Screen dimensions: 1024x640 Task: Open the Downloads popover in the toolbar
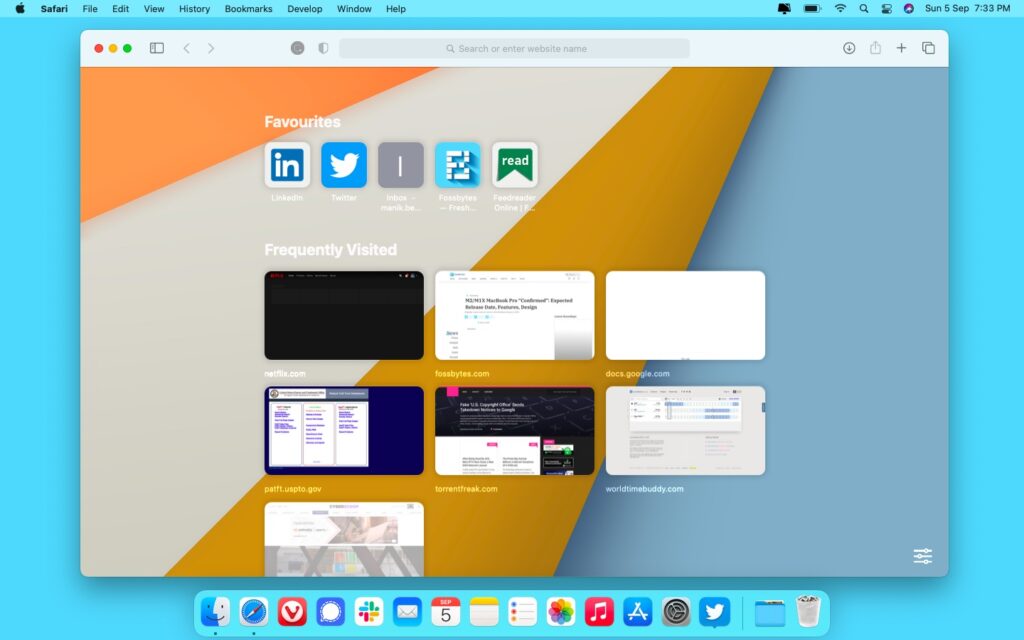(847, 47)
